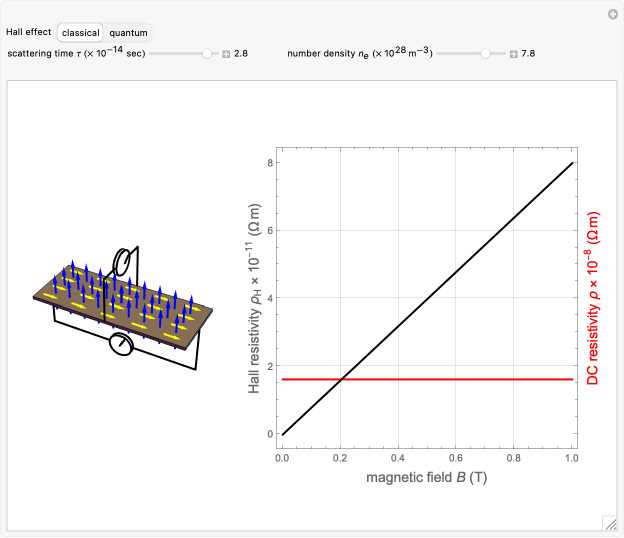
Task: Click the Hall resistivity axis label
Action: [x=255, y=298]
